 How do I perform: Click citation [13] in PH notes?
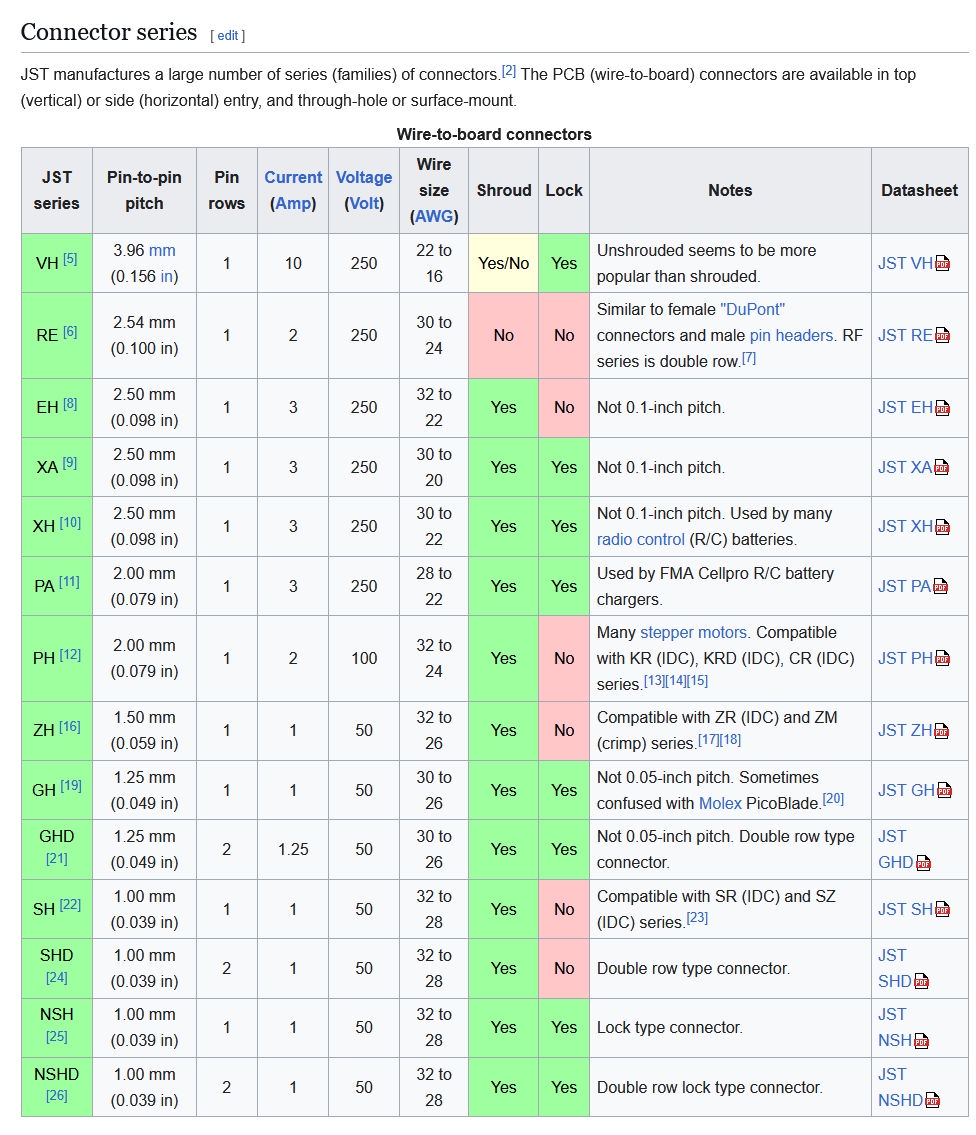click(x=655, y=680)
